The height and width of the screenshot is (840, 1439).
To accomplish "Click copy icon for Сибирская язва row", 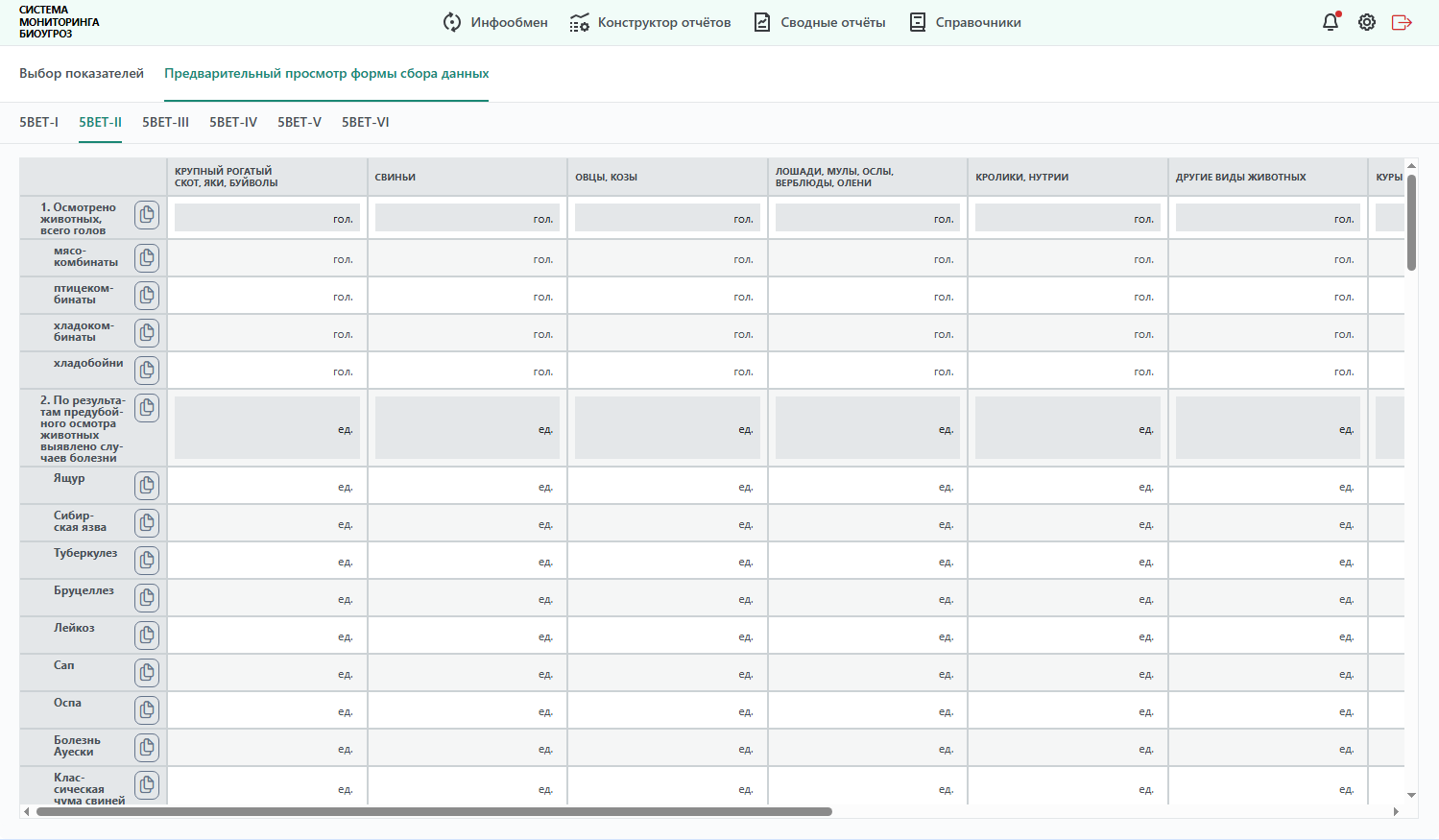I will click(147, 523).
